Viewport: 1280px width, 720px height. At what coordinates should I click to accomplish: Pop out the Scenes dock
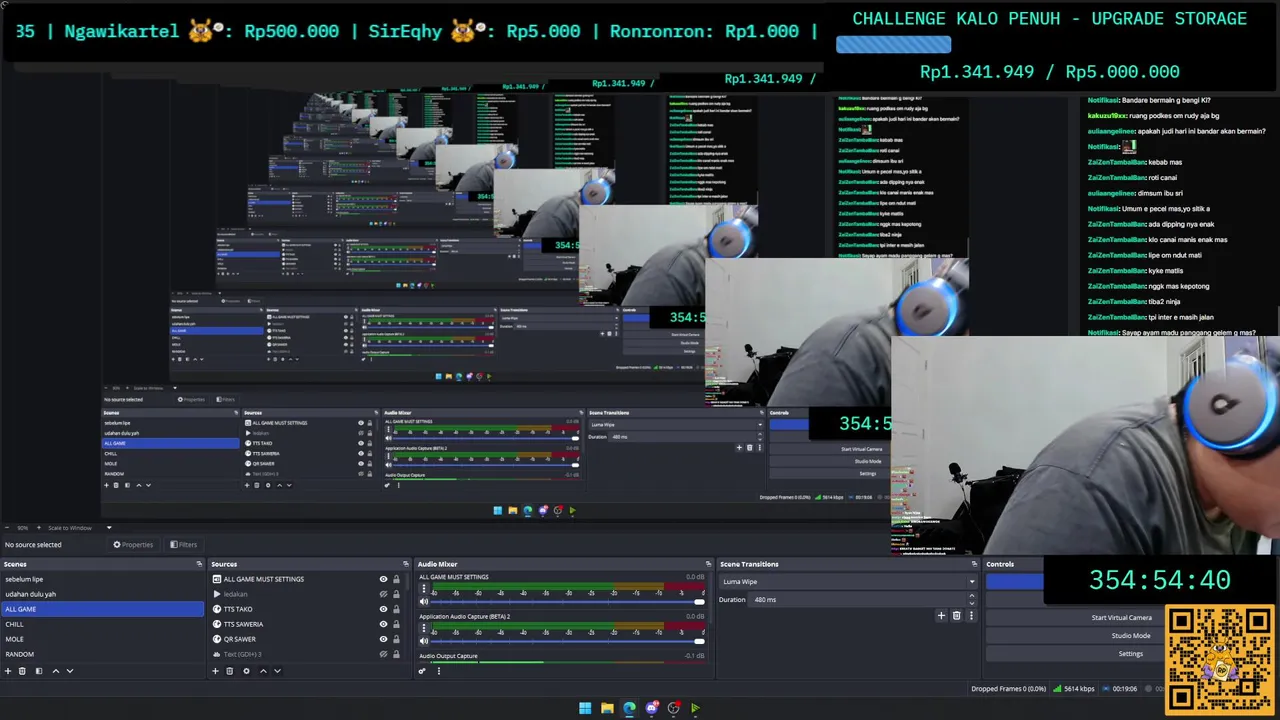(199, 564)
